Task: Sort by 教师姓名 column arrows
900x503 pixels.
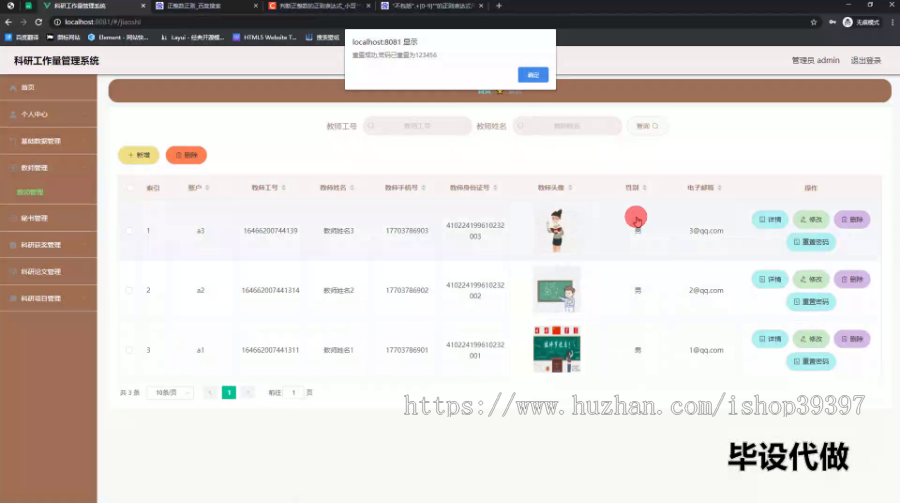Action: click(352, 188)
